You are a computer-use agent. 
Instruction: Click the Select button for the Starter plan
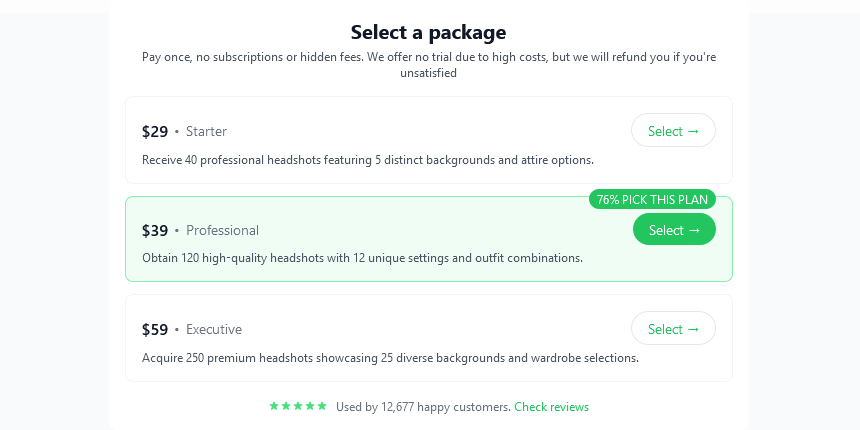673,131
